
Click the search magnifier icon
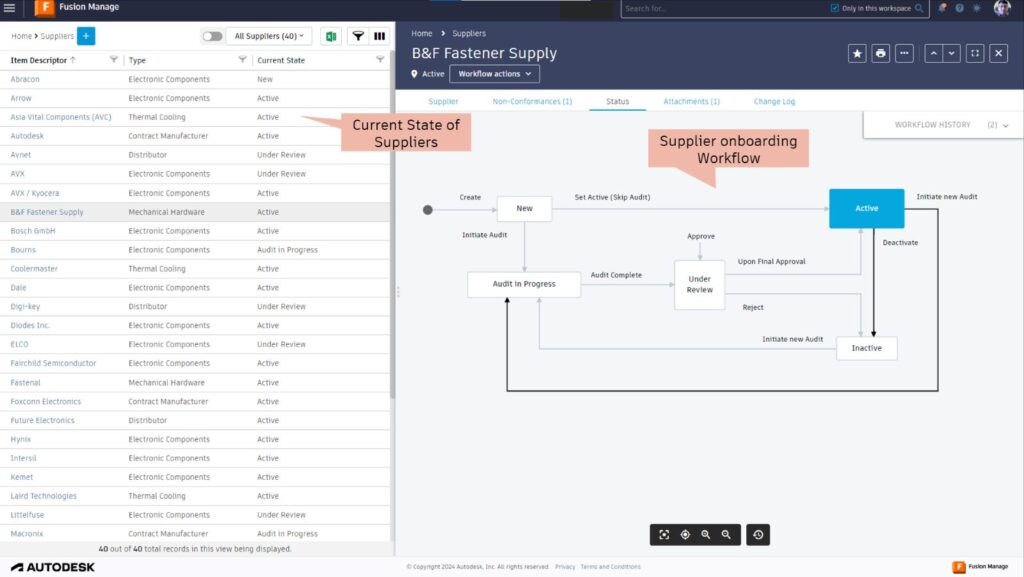919,8
